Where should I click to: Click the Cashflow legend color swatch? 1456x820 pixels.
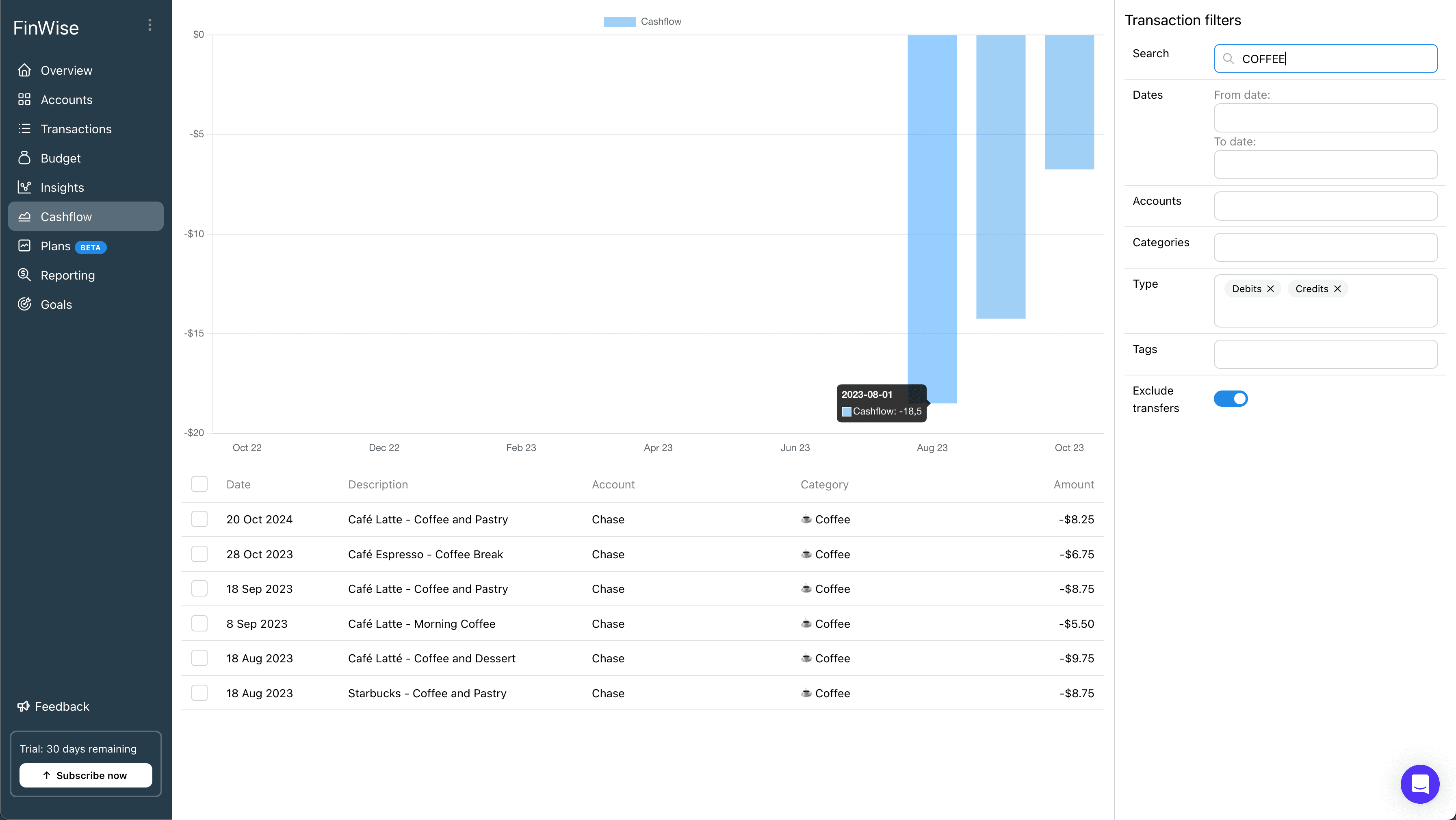[x=620, y=22]
